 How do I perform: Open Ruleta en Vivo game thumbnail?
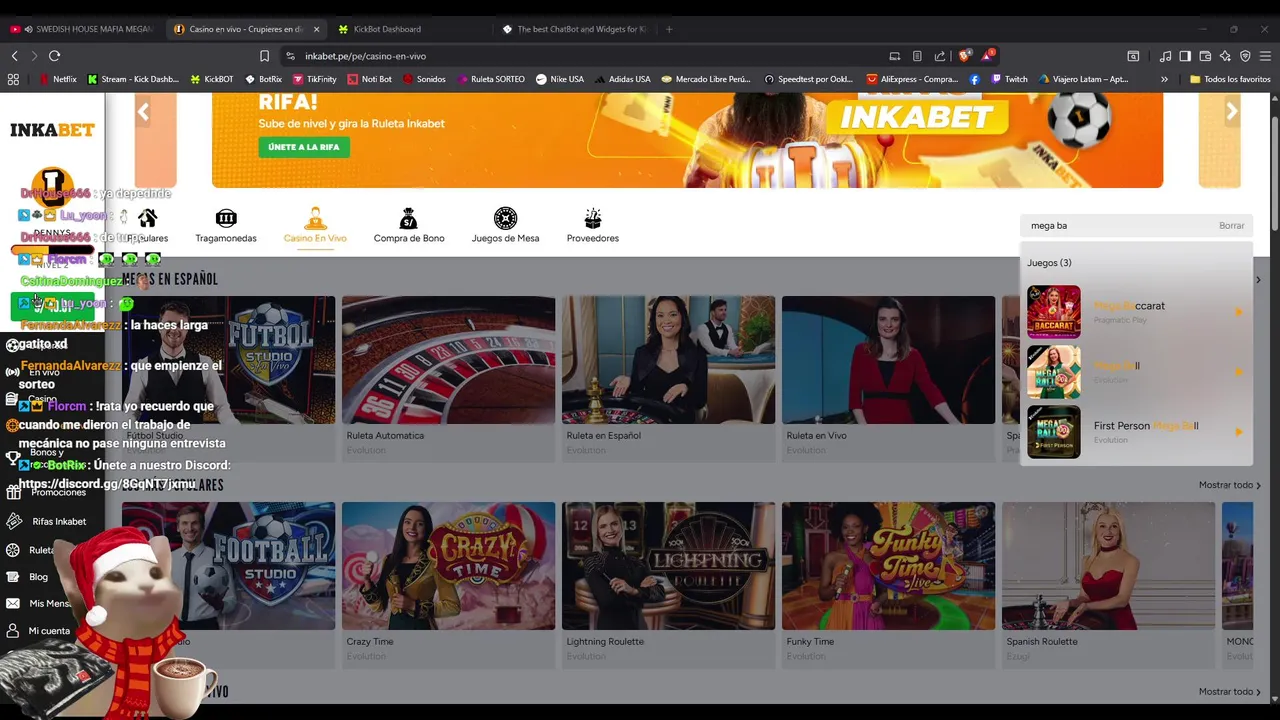pos(888,360)
